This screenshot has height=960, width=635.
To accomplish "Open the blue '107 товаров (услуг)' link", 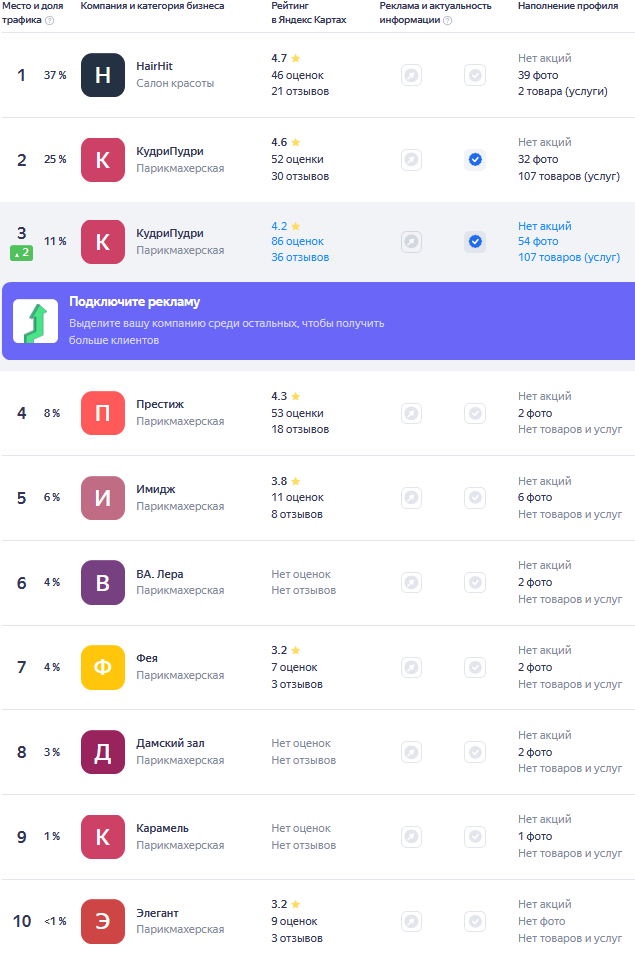I will point(569,257).
